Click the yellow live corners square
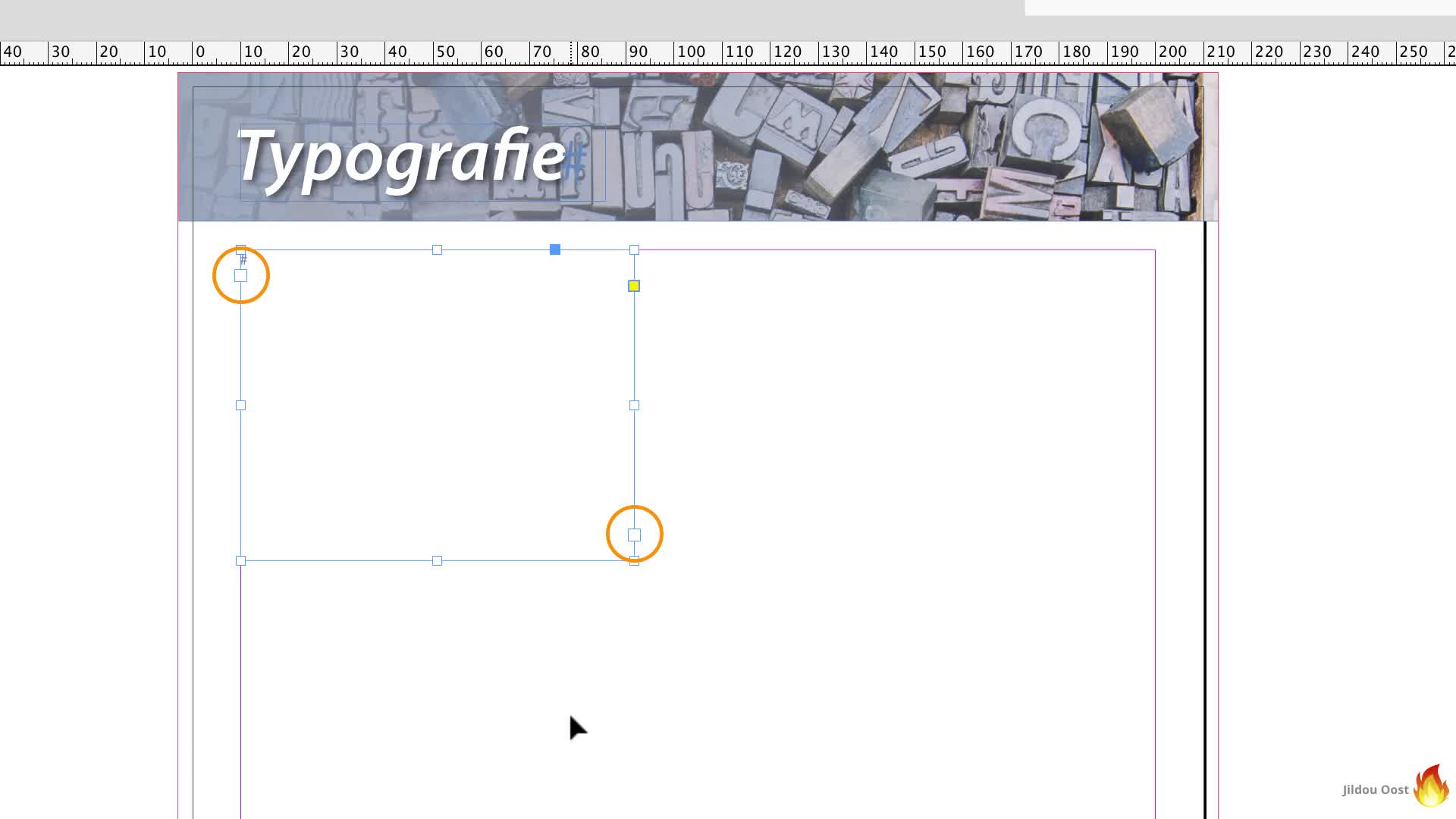Viewport: 1456px width, 819px height. coord(634,286)
